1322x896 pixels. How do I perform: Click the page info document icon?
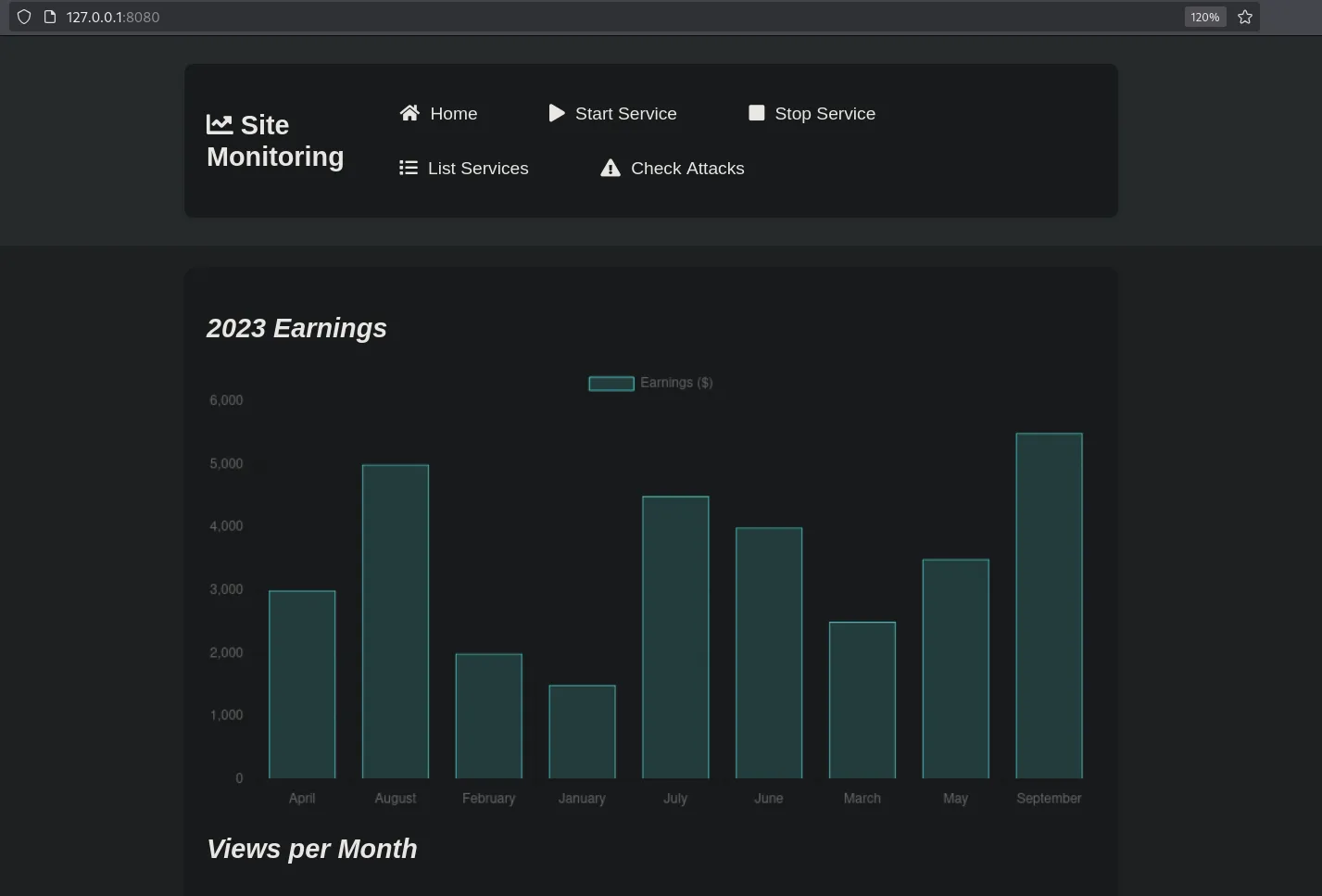click(x=50, y=17)
